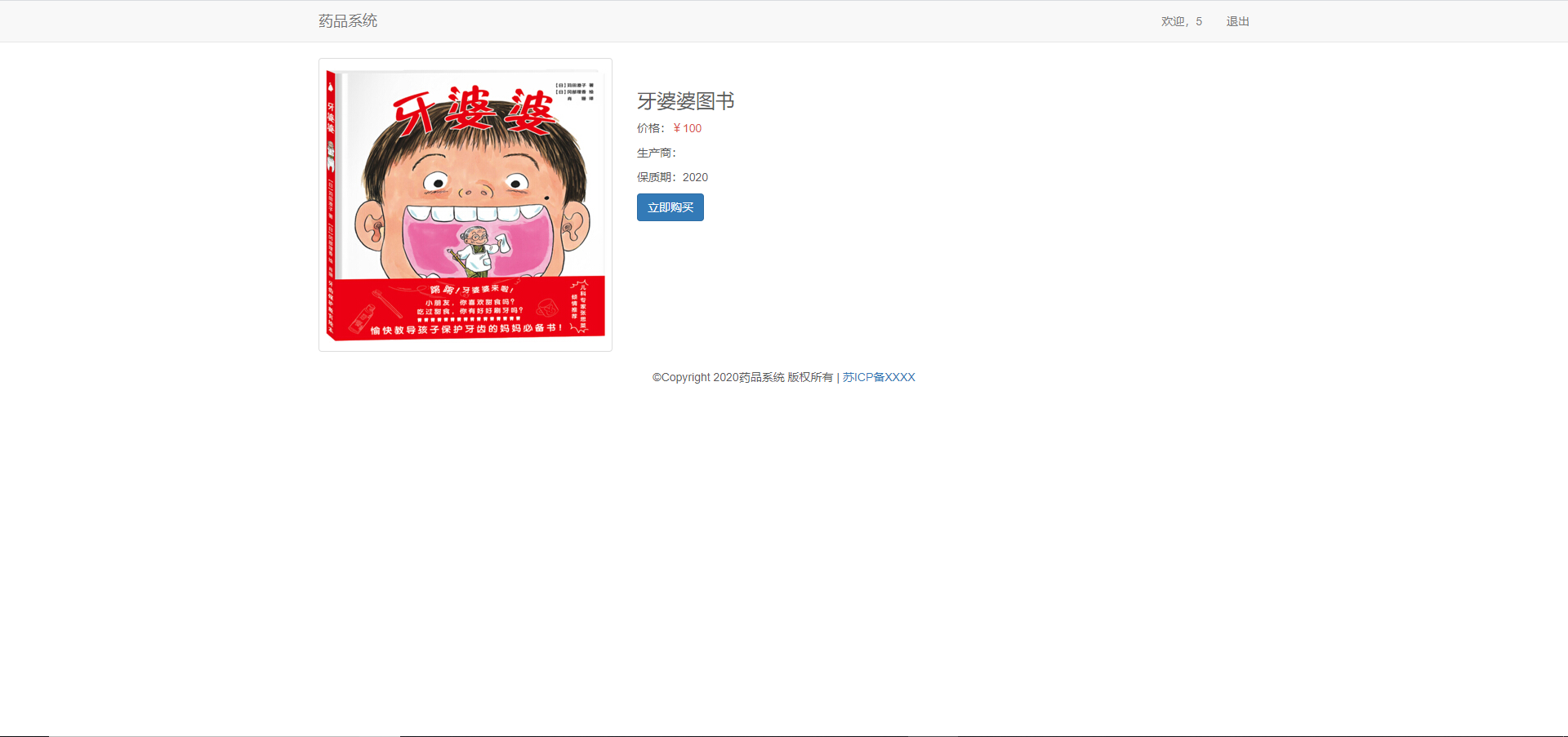This screenshot has height=737, width=1568.
Task: Click the 保质期 2020 expiry text
Action: [671, 177]
